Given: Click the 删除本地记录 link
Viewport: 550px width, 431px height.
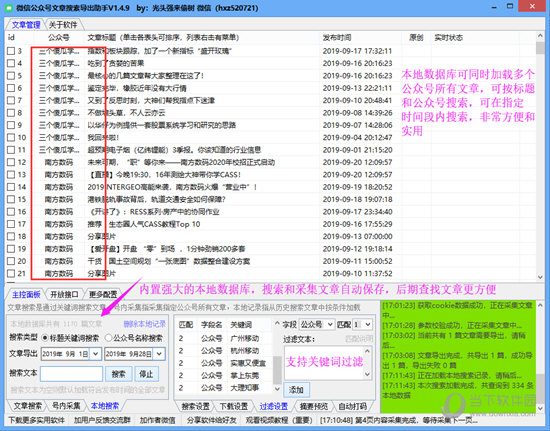Looking at the screenshot, I should coord(145,324).
